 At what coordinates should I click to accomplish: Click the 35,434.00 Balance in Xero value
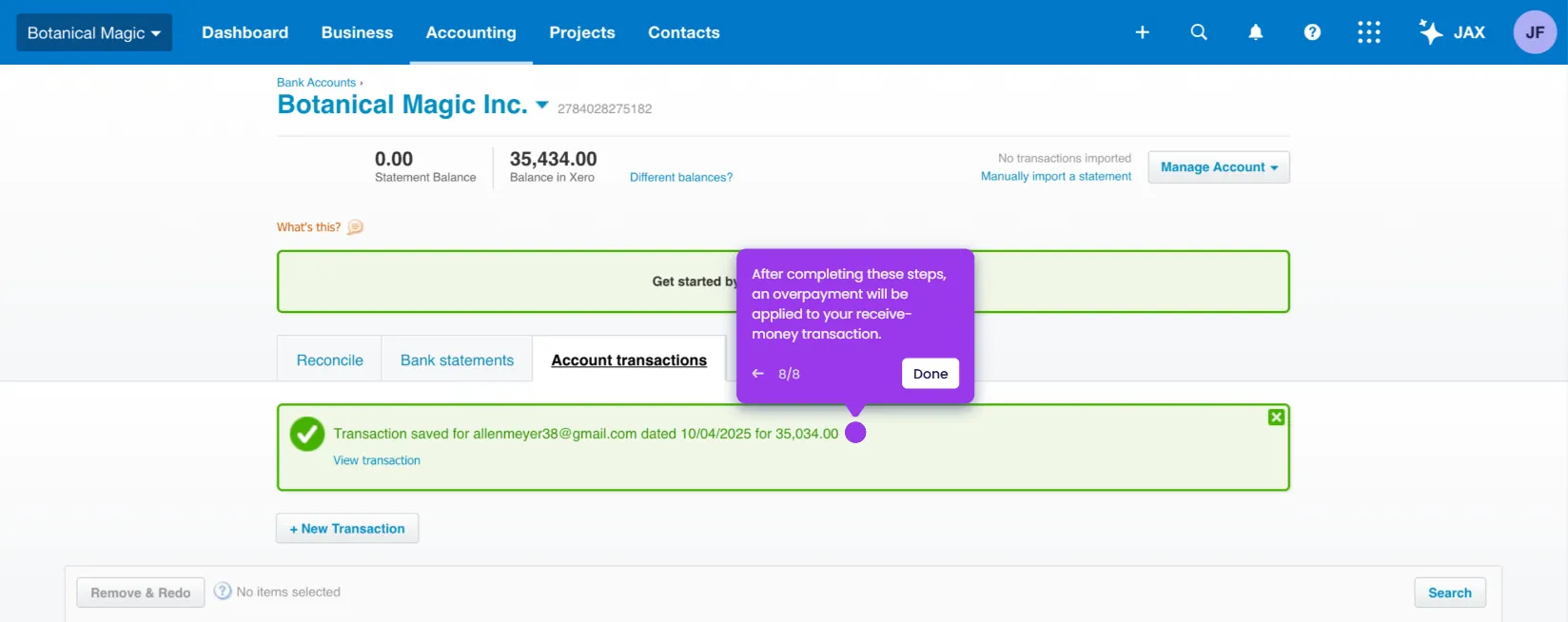[553, 159]
